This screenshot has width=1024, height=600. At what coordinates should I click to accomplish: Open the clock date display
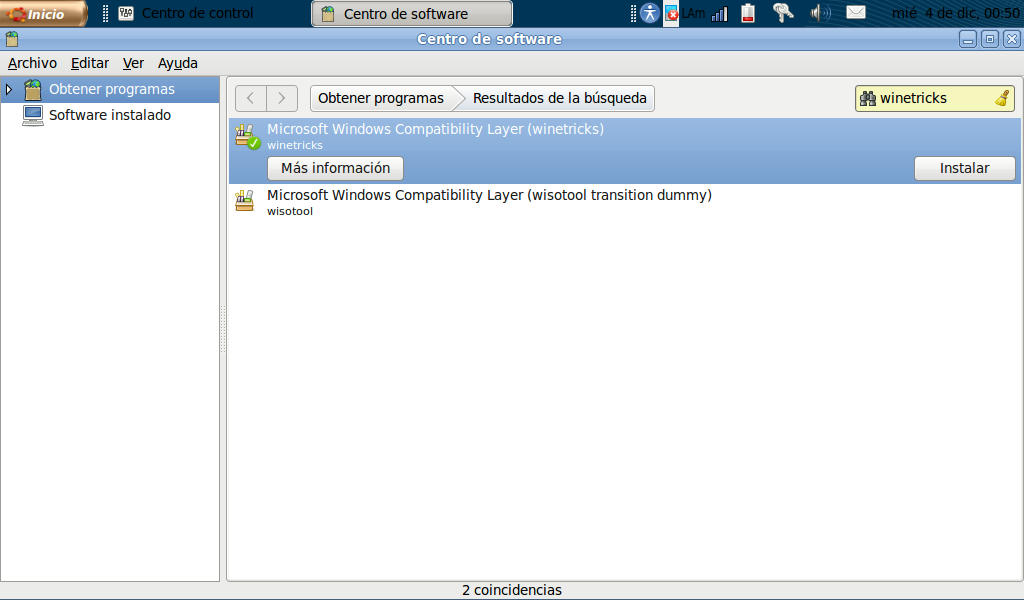tap(956, 13)
